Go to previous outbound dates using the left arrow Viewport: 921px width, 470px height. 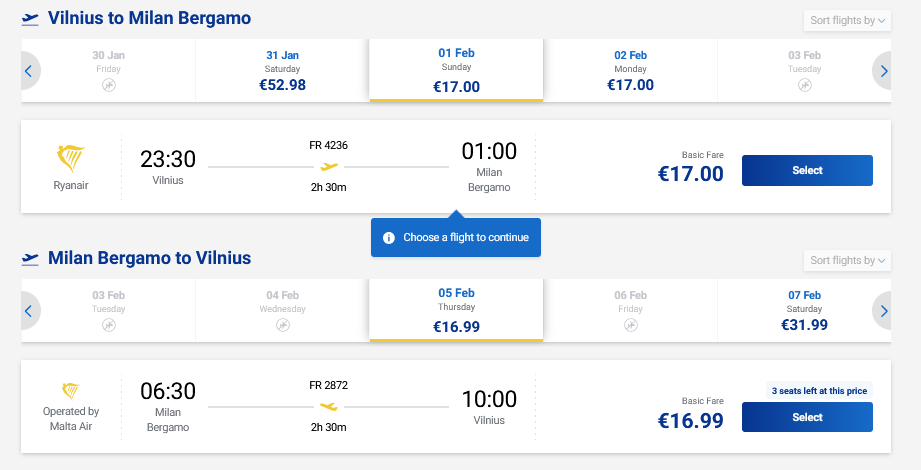click(29, 71)
